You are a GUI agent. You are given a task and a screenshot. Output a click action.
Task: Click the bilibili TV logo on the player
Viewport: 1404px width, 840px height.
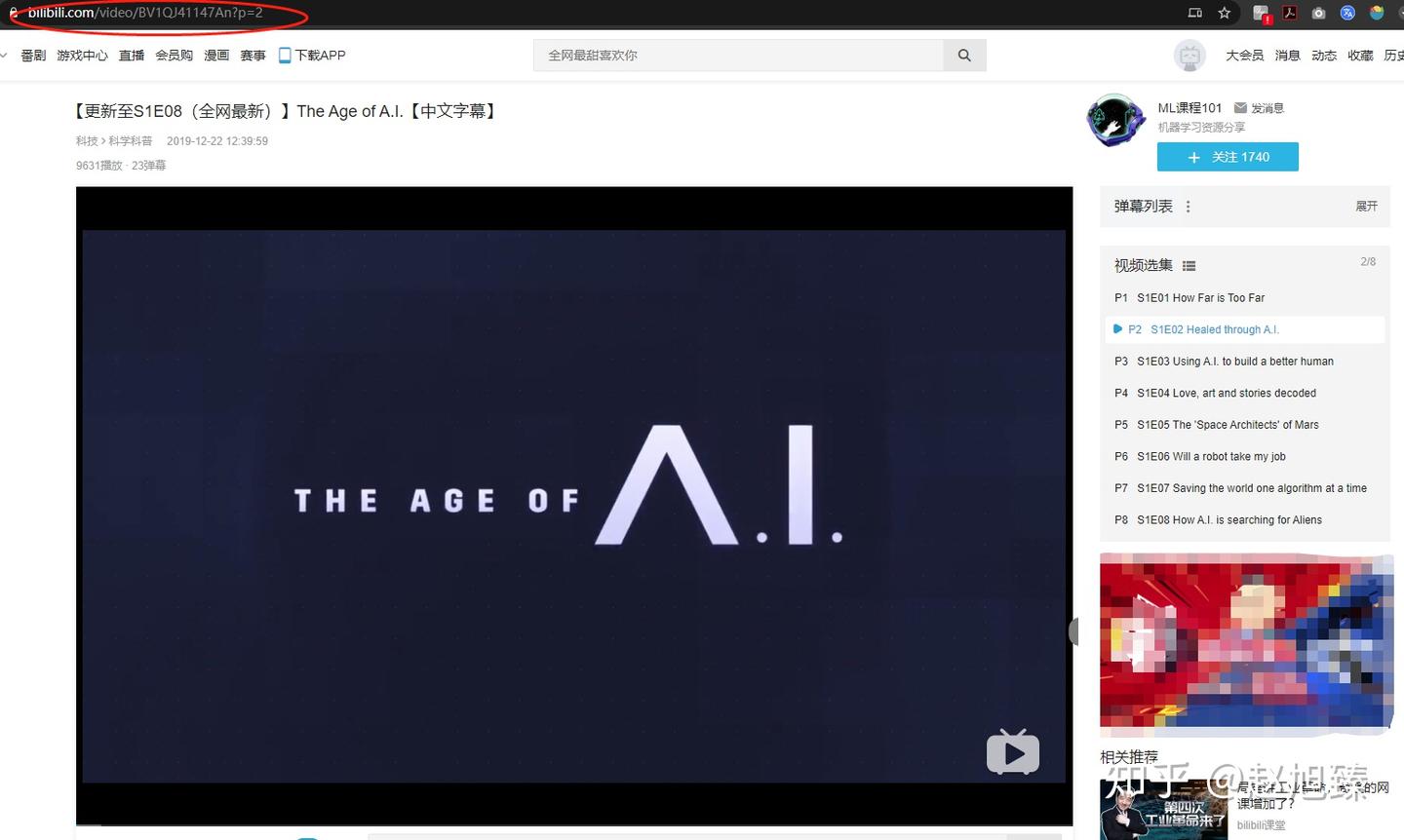[x=1013, y=752]
